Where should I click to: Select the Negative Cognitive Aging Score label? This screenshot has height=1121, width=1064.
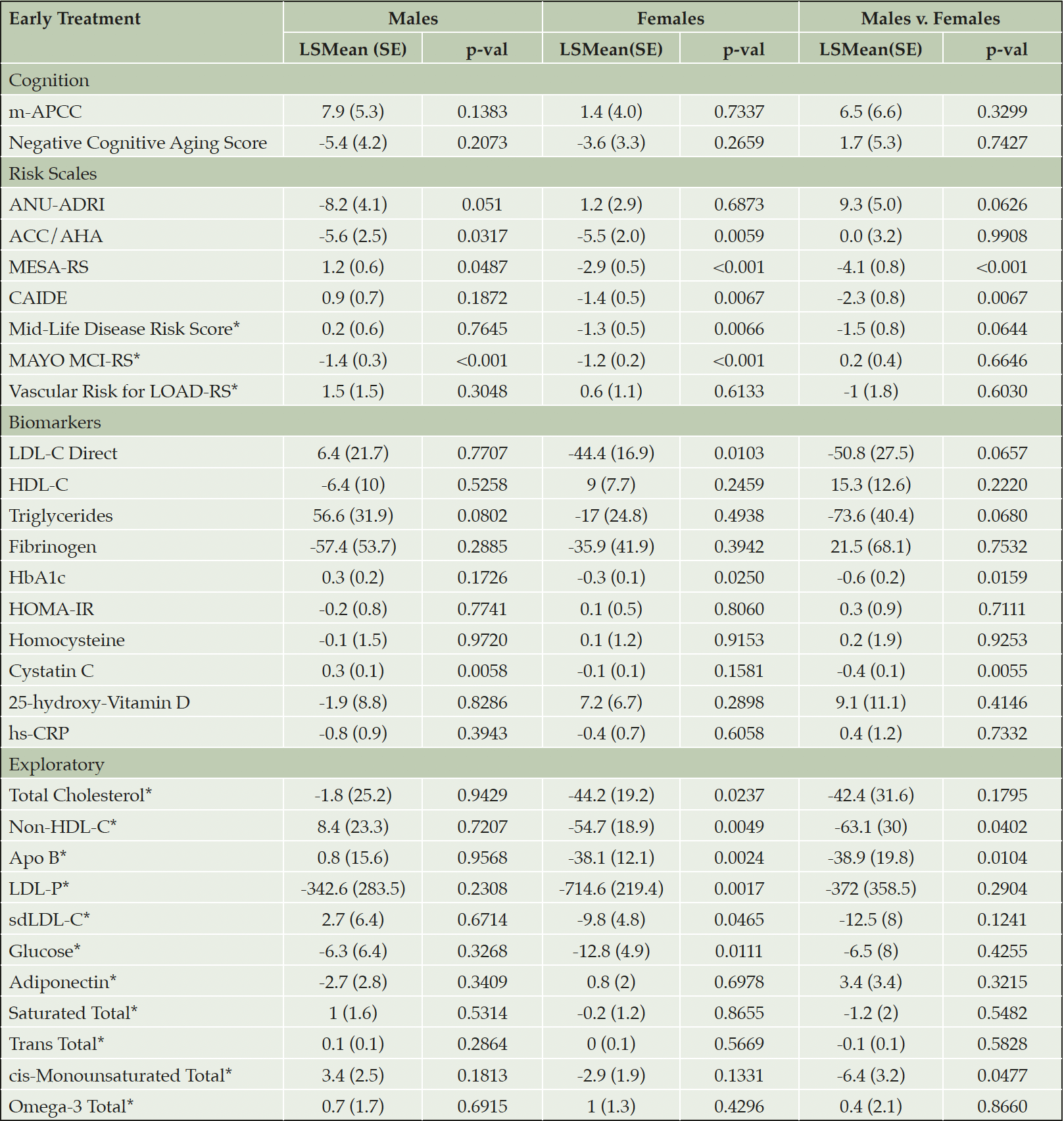coord(138,143)
